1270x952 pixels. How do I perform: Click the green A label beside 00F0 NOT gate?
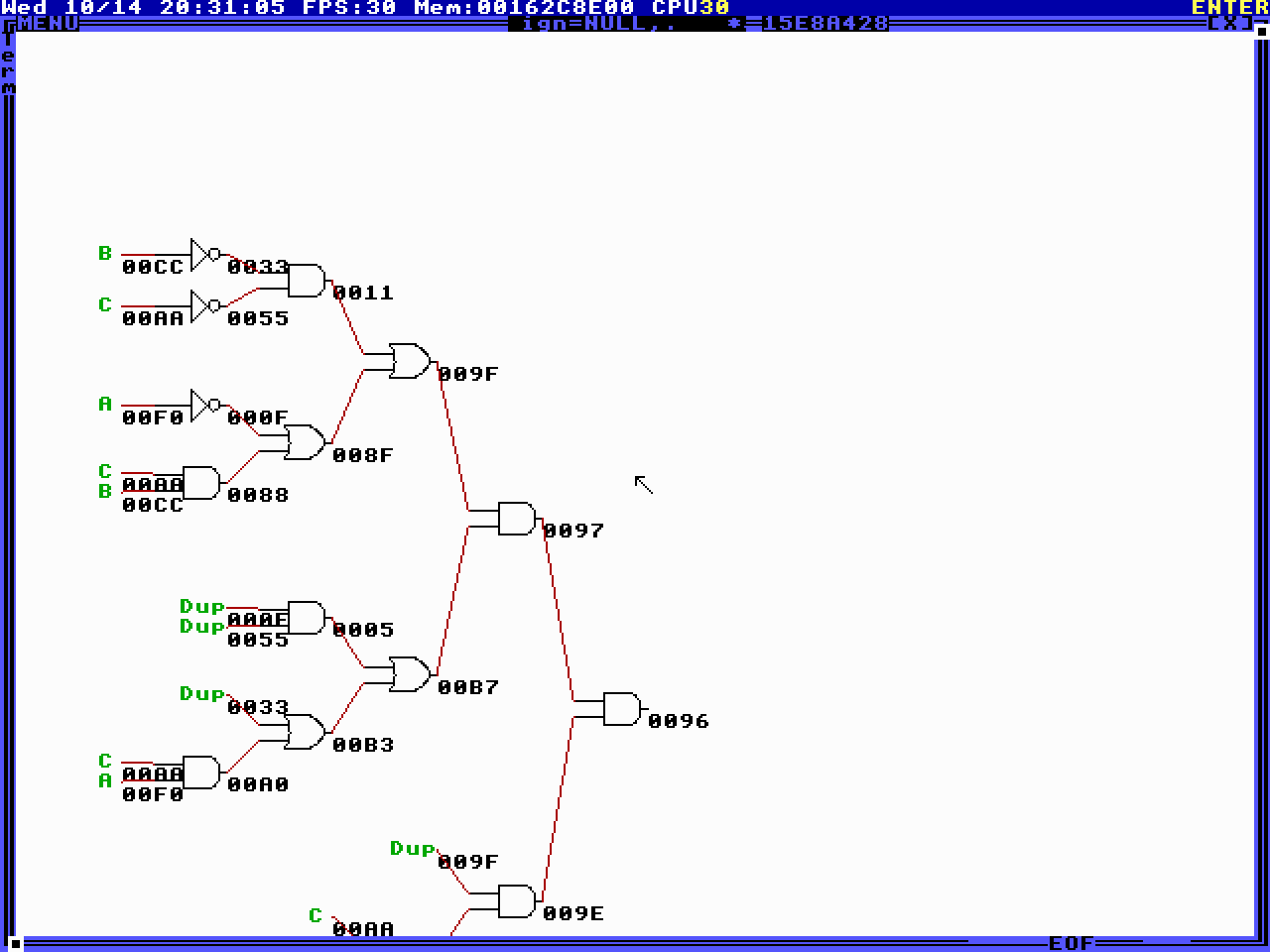[105, 404]
